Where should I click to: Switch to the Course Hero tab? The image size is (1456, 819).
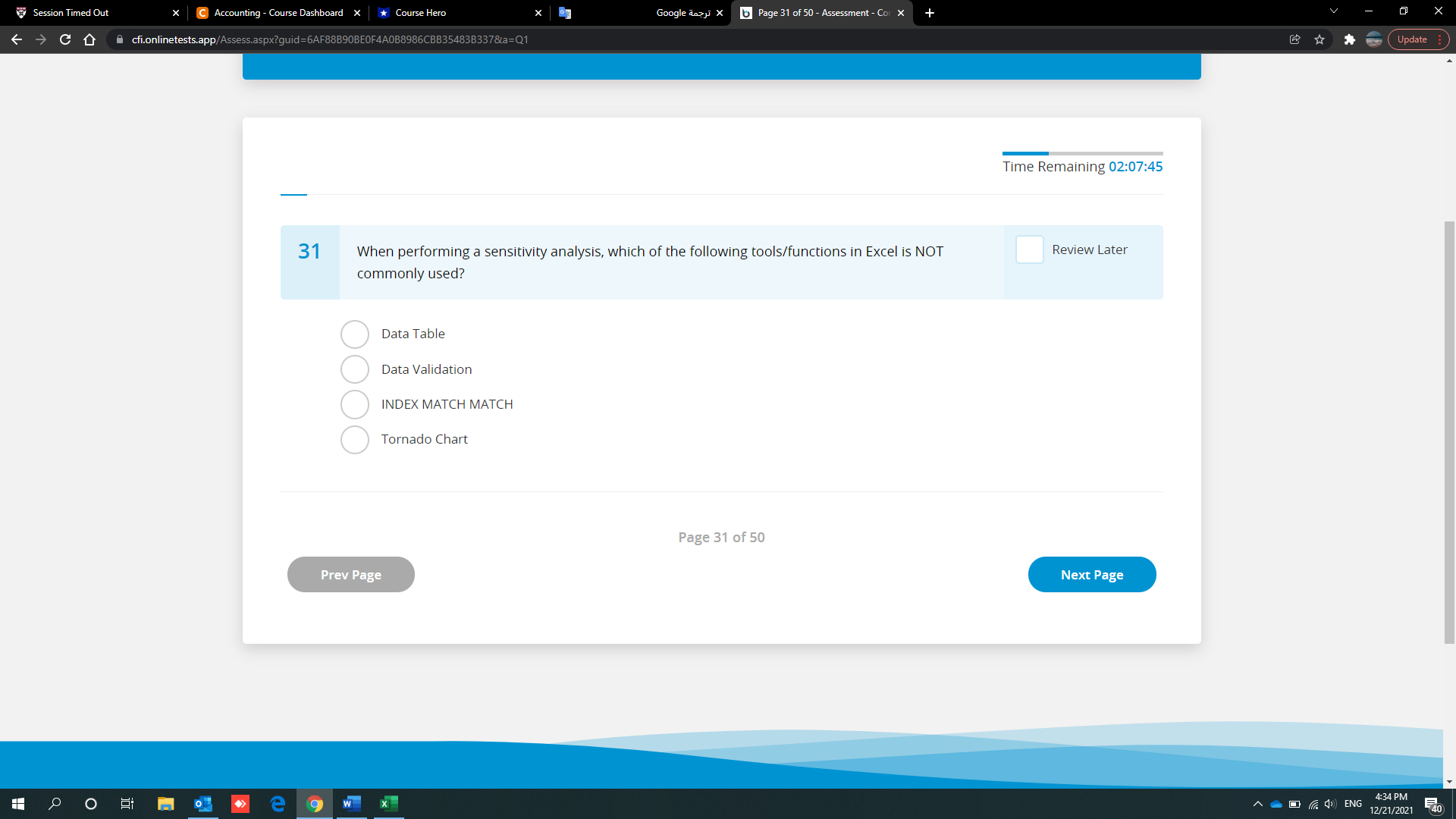447,13
